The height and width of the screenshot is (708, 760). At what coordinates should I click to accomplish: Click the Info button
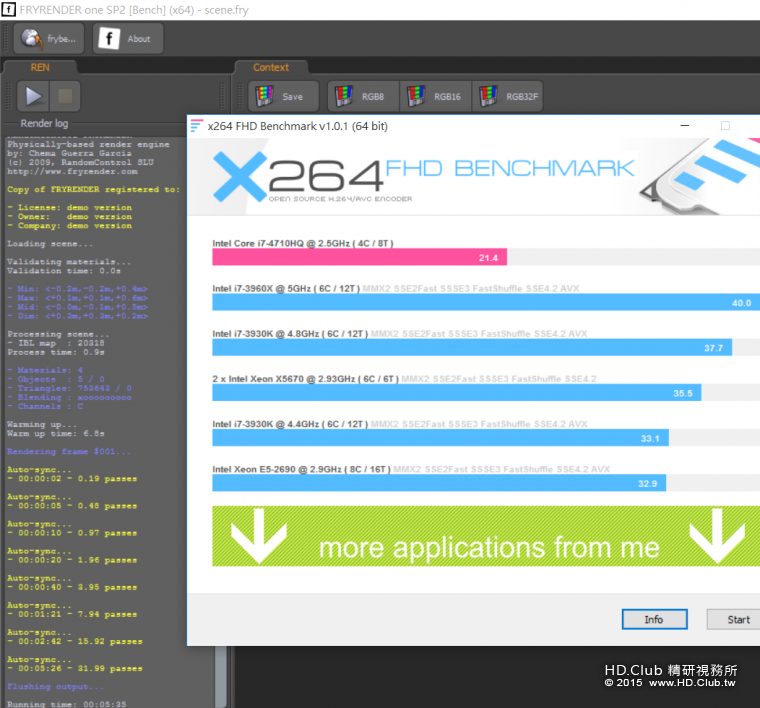click(654, 619)
